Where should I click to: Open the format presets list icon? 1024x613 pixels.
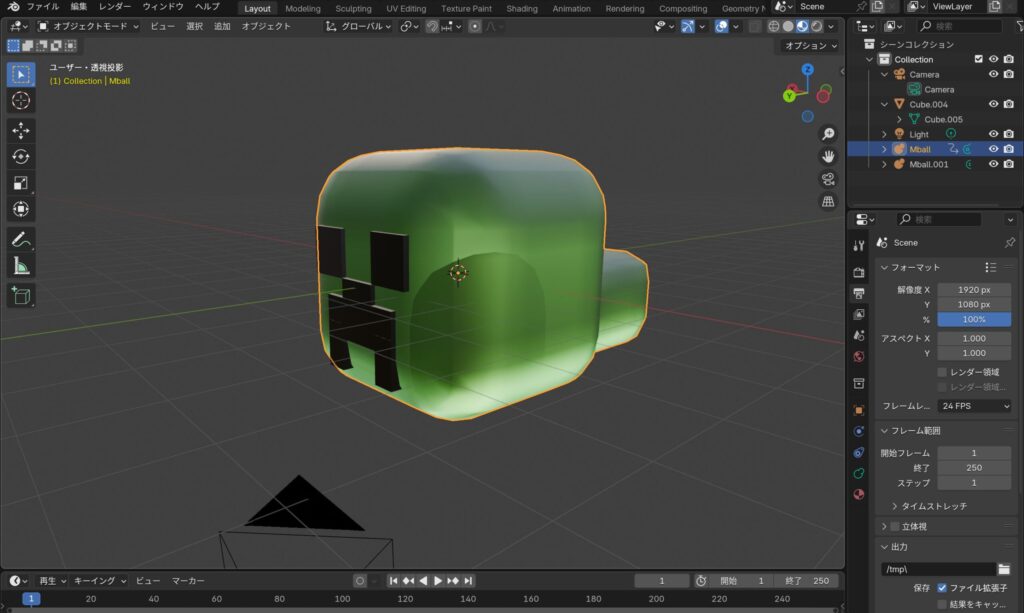[x=991, y=267]
